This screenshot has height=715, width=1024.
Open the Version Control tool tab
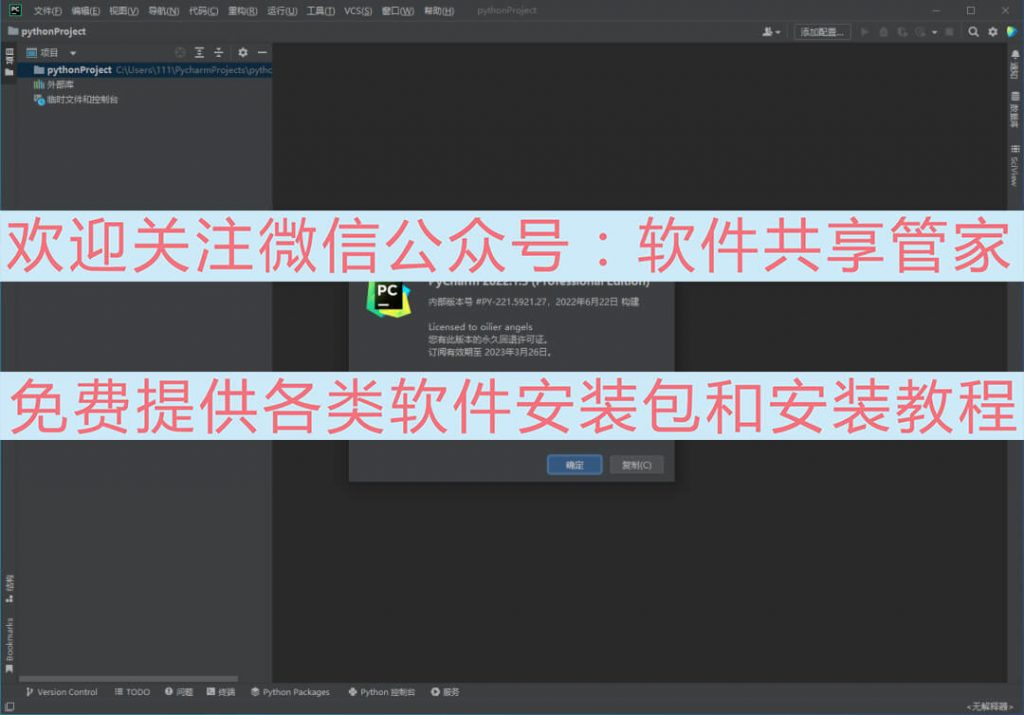(61, 692)
